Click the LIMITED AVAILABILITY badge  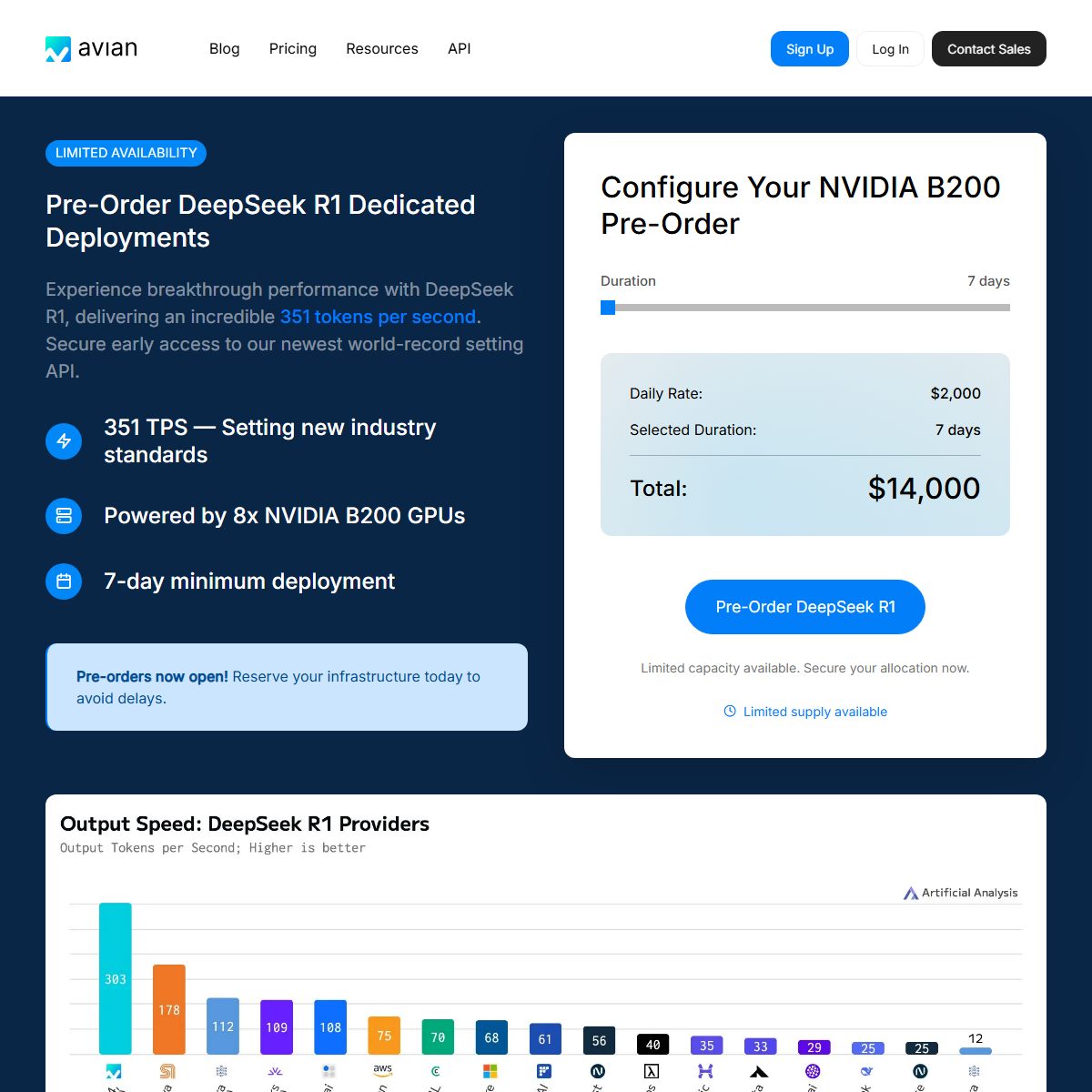[x=126, y=153]
